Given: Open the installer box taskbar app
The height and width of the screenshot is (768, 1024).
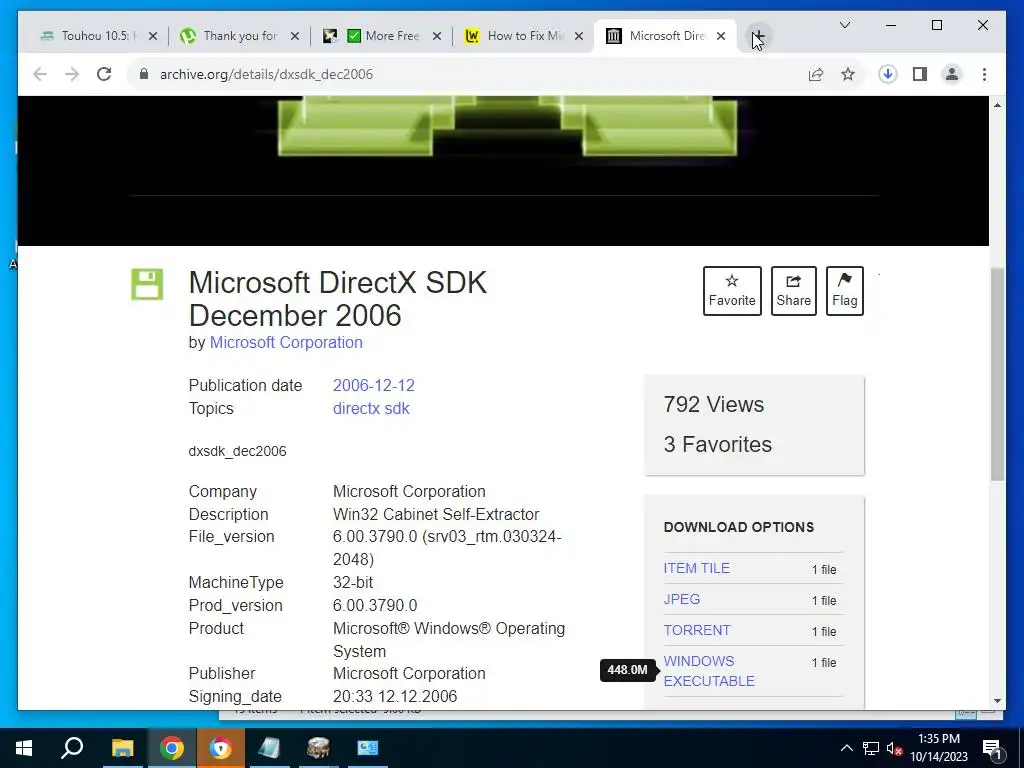Looking at the screenshot, I should coord(318,748).
